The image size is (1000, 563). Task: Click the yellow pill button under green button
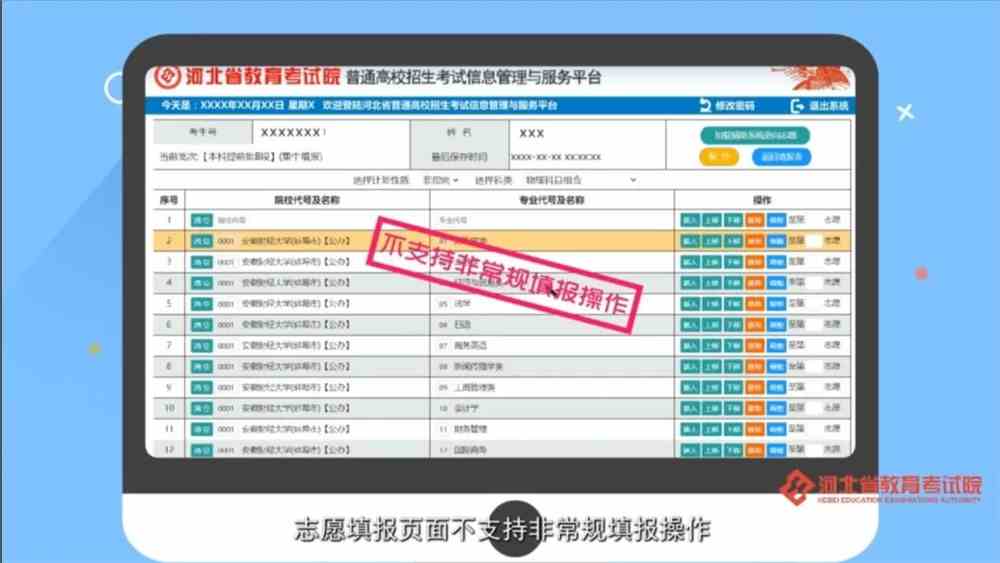[x=719, y=157]
